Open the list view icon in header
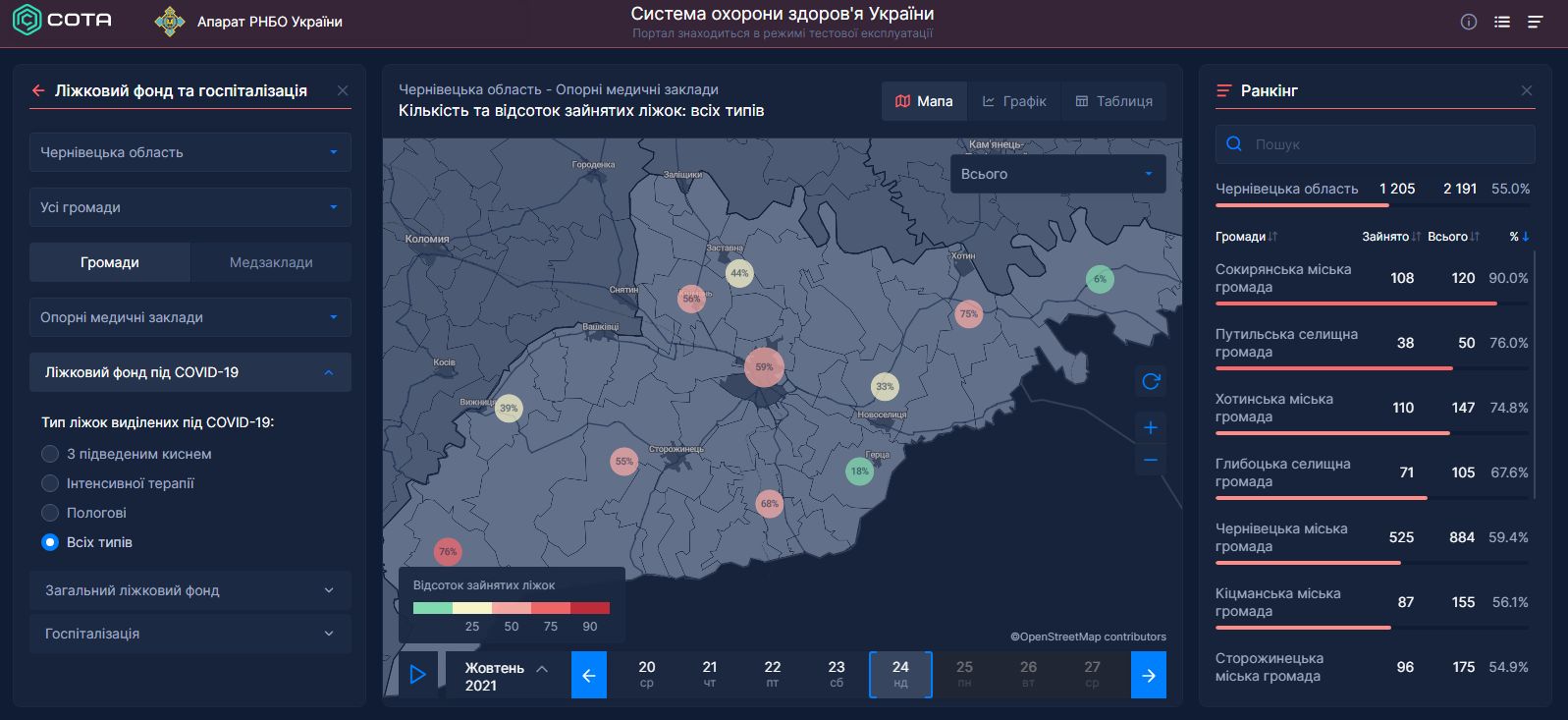The height and width of the screenshot is (720, 1568). (1502, 22)
